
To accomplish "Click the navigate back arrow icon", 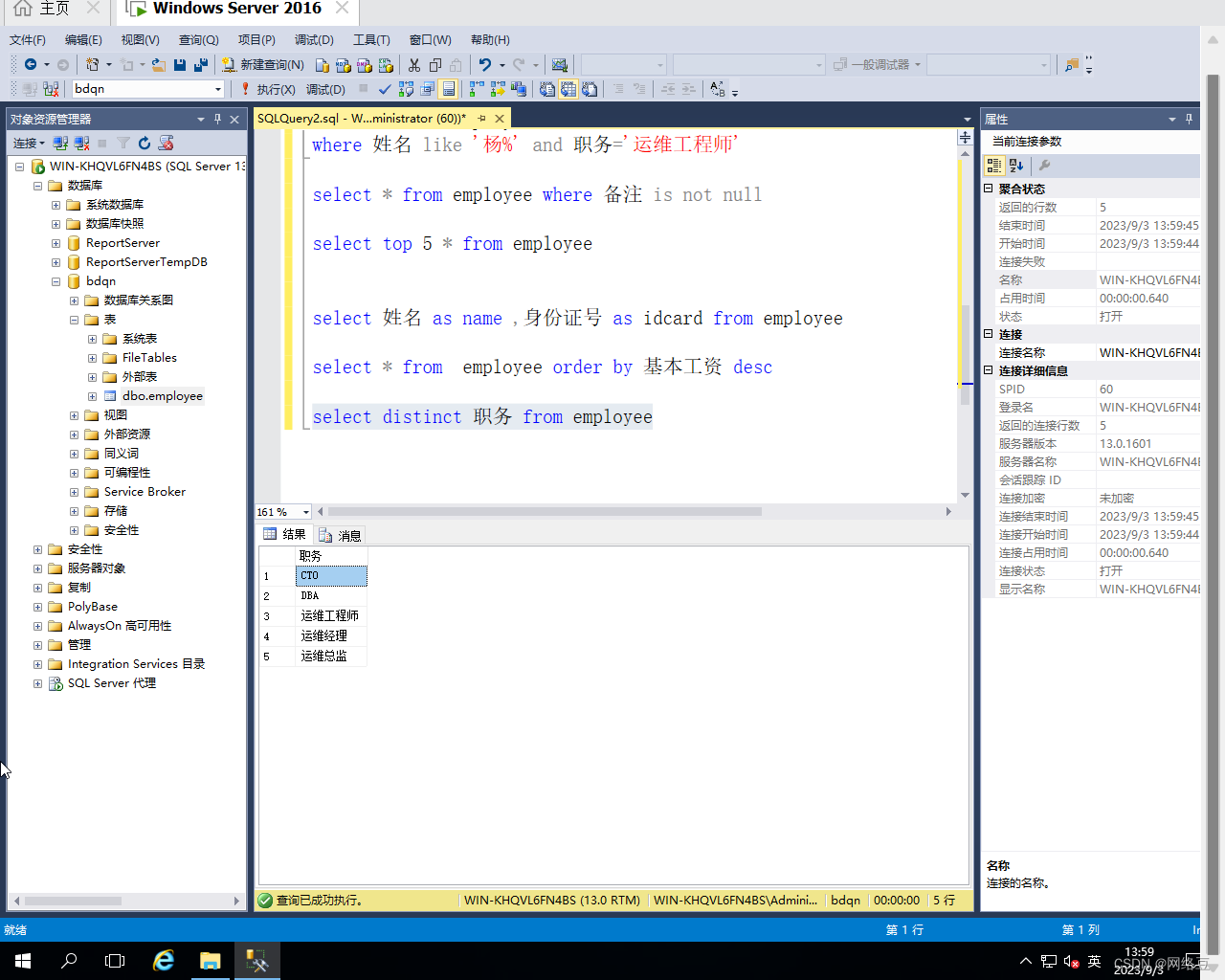I will (31, 64).
